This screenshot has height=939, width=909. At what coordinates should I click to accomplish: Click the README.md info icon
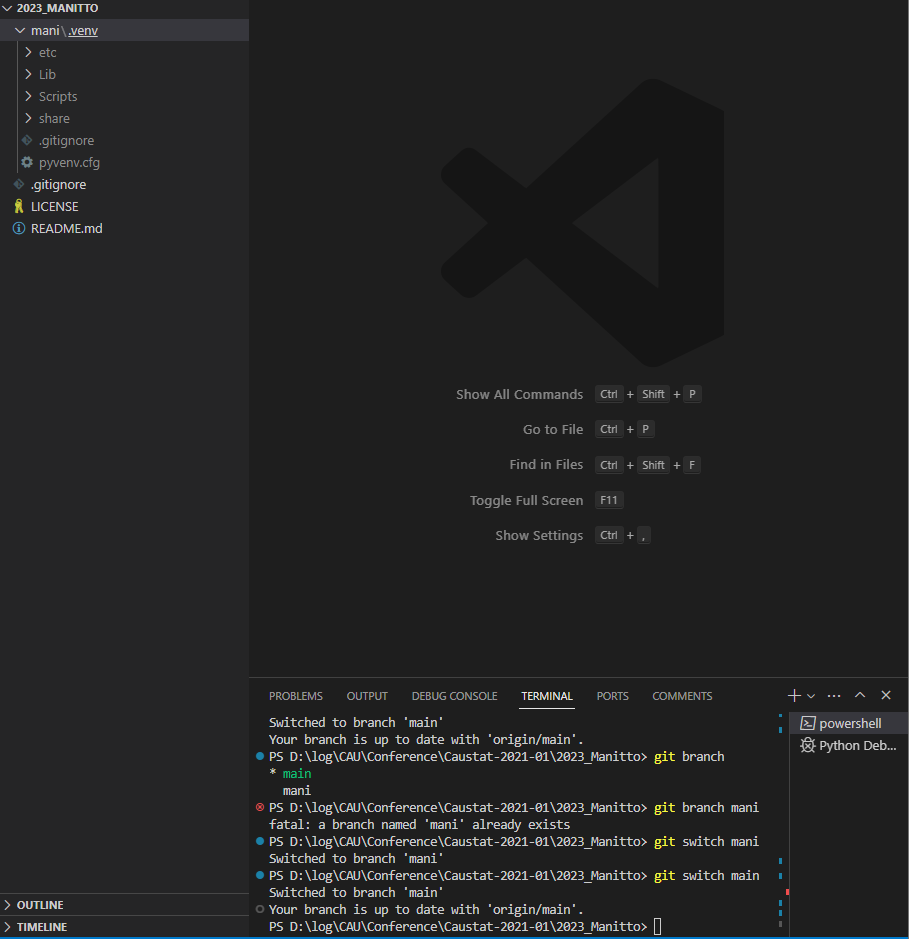point(19,228)
